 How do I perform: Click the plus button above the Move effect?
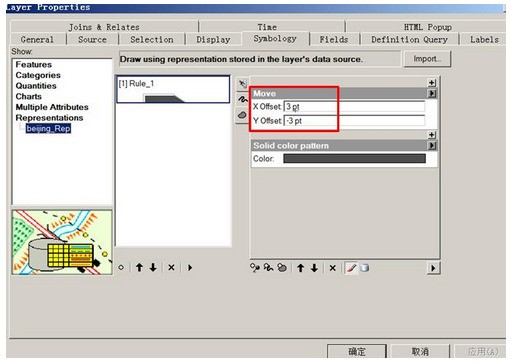(432, 82)
